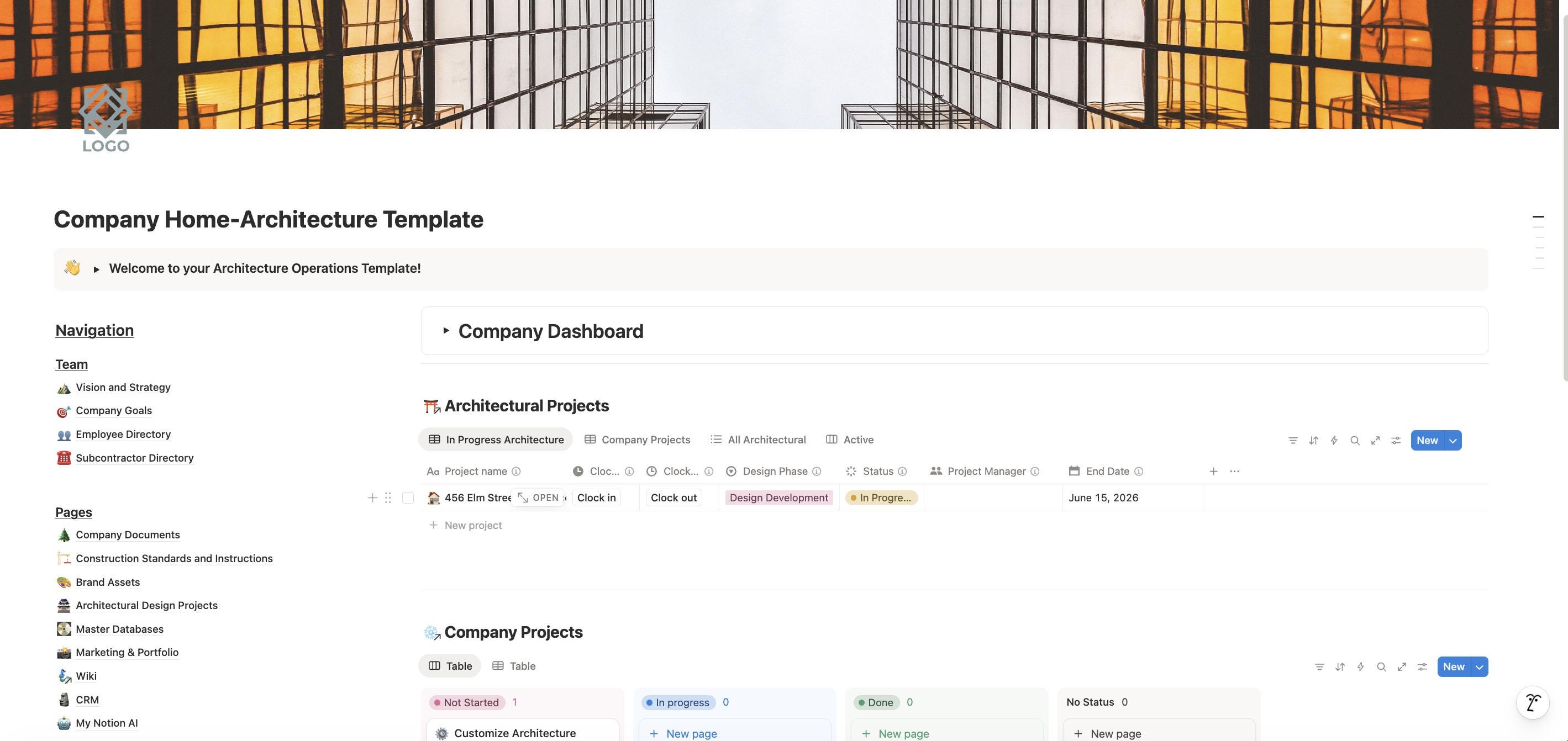The height and width of the screenshot is (741, 1568).
Task: Click plus icon beside 456 Elm Street row
Action: (372, 497)
